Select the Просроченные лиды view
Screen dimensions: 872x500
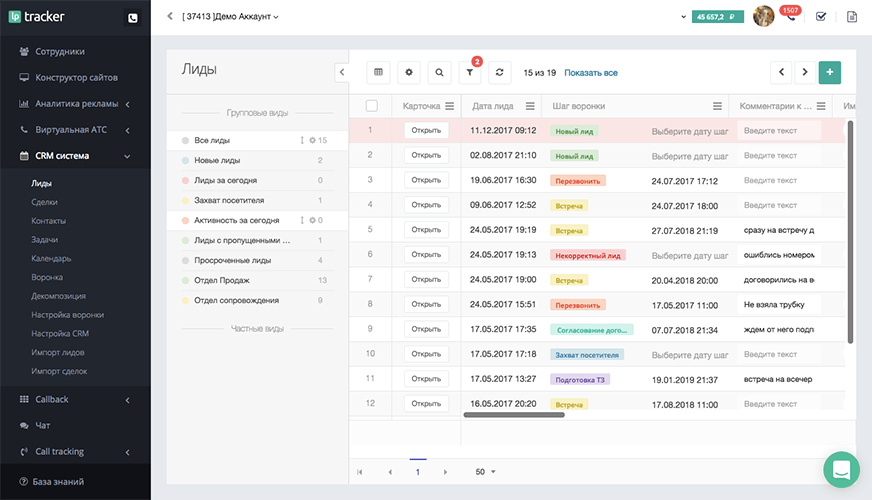click(x=257, y=260)
